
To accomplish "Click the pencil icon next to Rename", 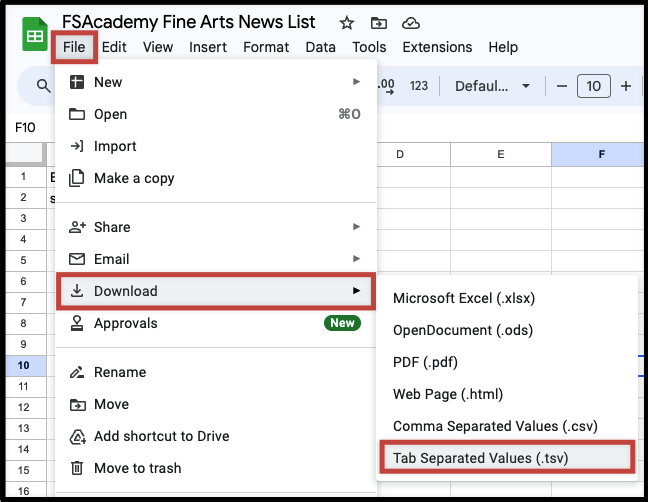I will [x=77, y=372].
